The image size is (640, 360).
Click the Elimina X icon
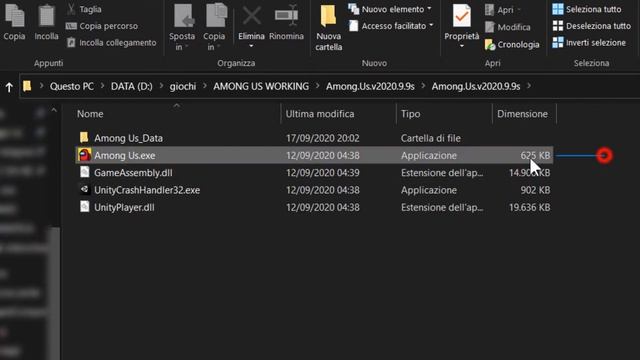point(251,16)
